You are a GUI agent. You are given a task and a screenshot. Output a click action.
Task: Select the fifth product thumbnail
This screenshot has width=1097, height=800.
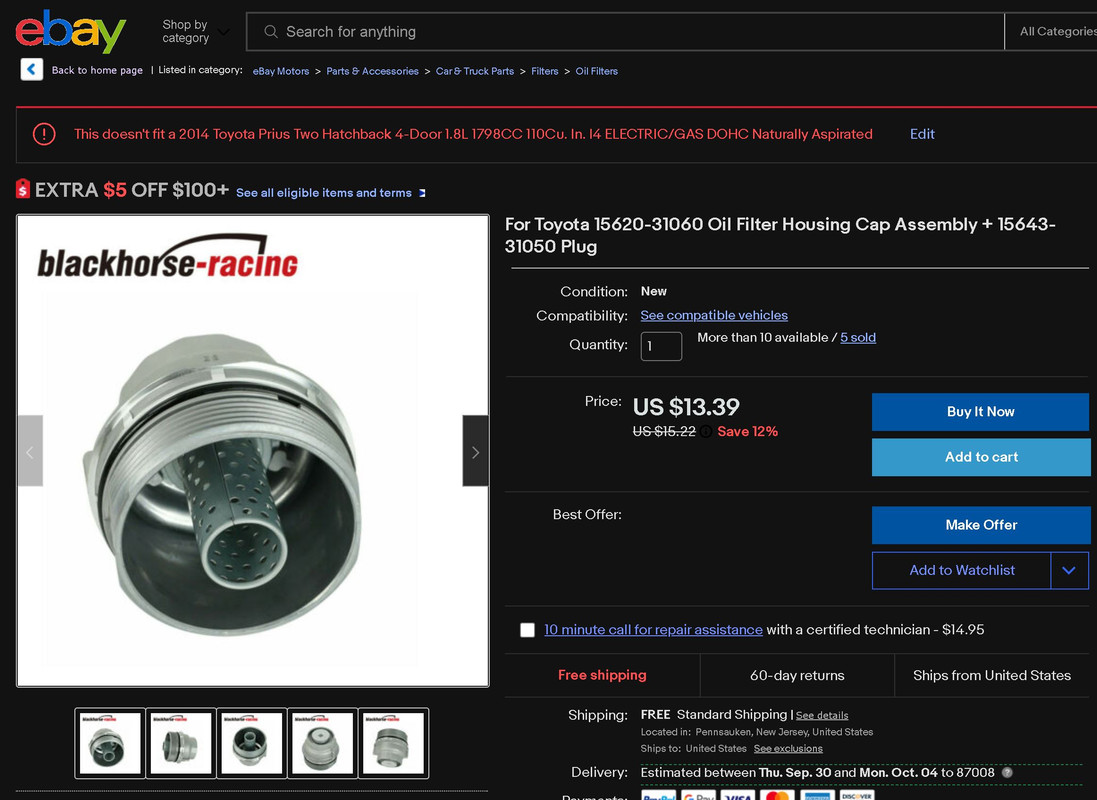[x=393, y=743]
